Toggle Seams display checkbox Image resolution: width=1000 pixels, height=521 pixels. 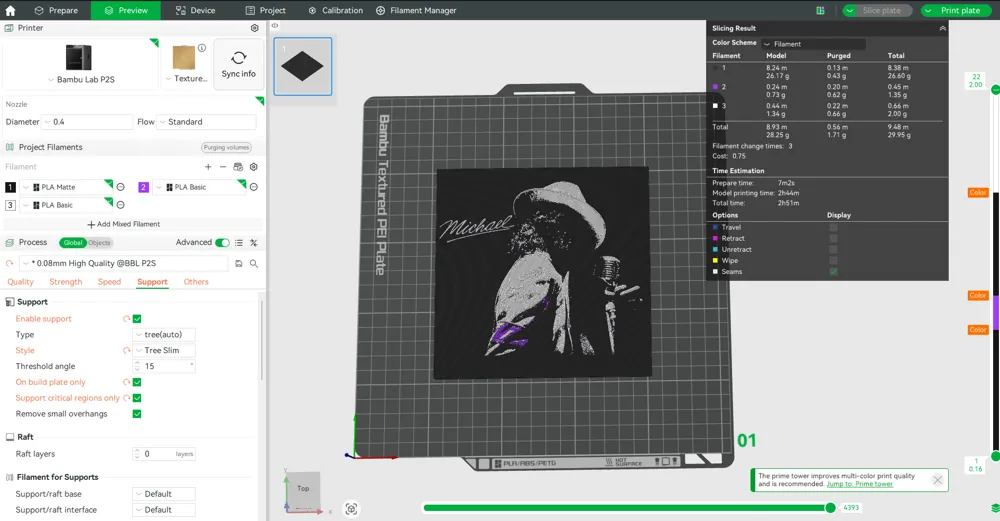coord(833,272)
